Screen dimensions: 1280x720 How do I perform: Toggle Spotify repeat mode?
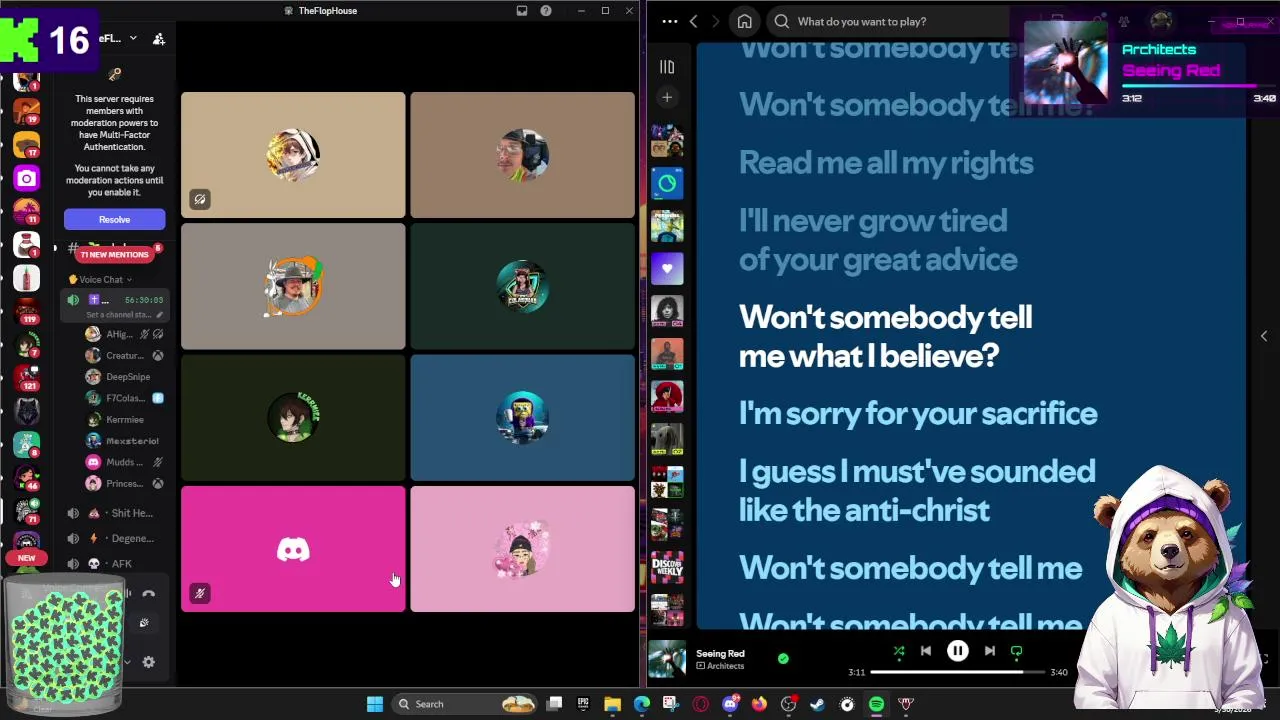tap(1017, 651)
